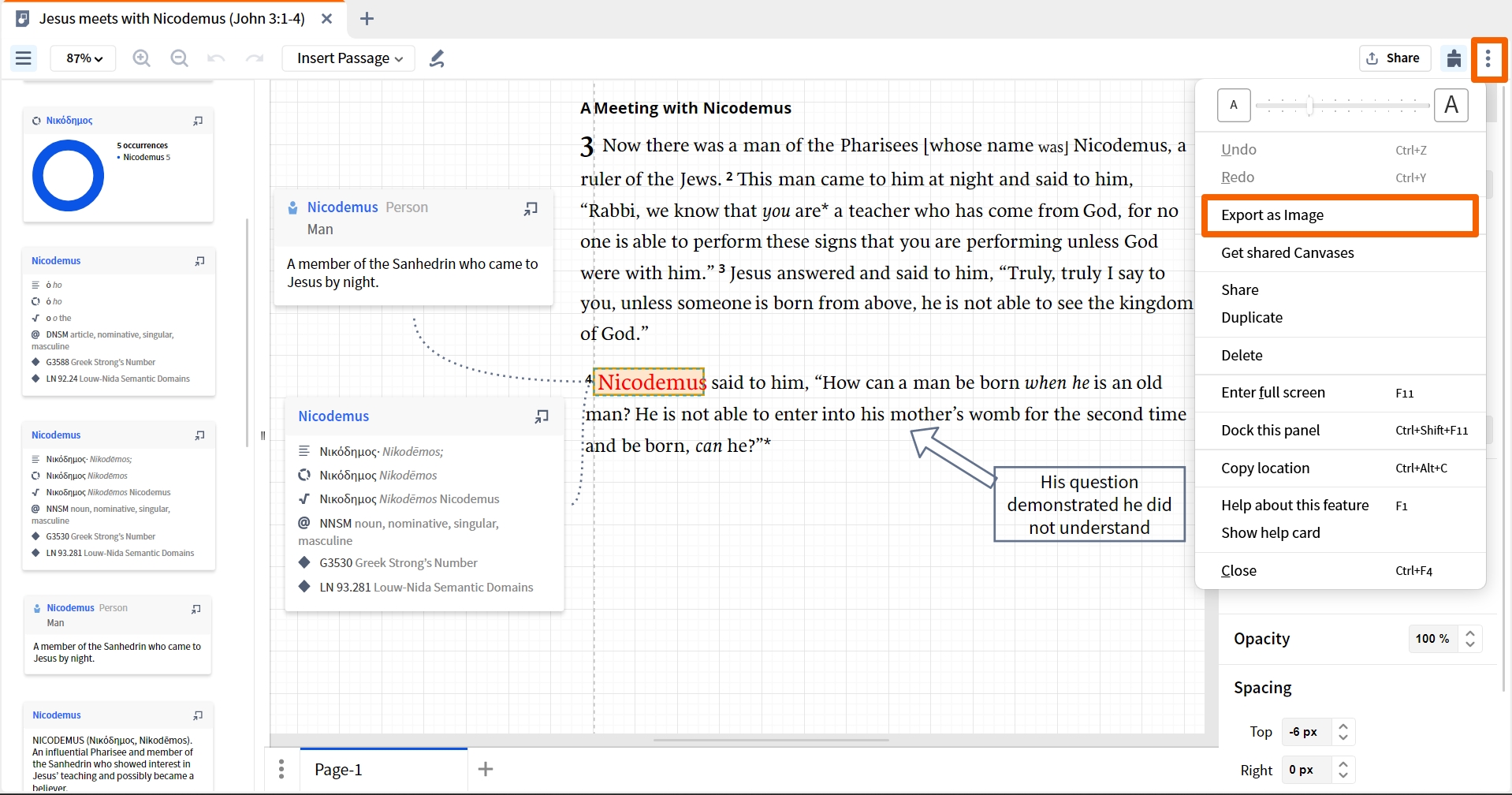Screen dimensions: 1512x795
Task: Open the Insert Passage dropdown
Action: pyautogui.click(x=349, y=58)
